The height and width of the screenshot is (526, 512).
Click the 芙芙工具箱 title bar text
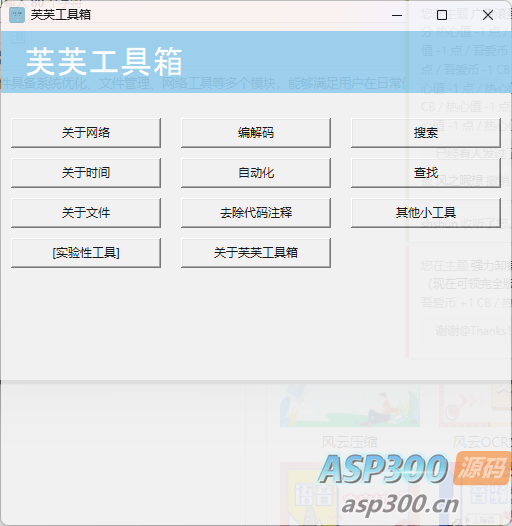[61, 15]
